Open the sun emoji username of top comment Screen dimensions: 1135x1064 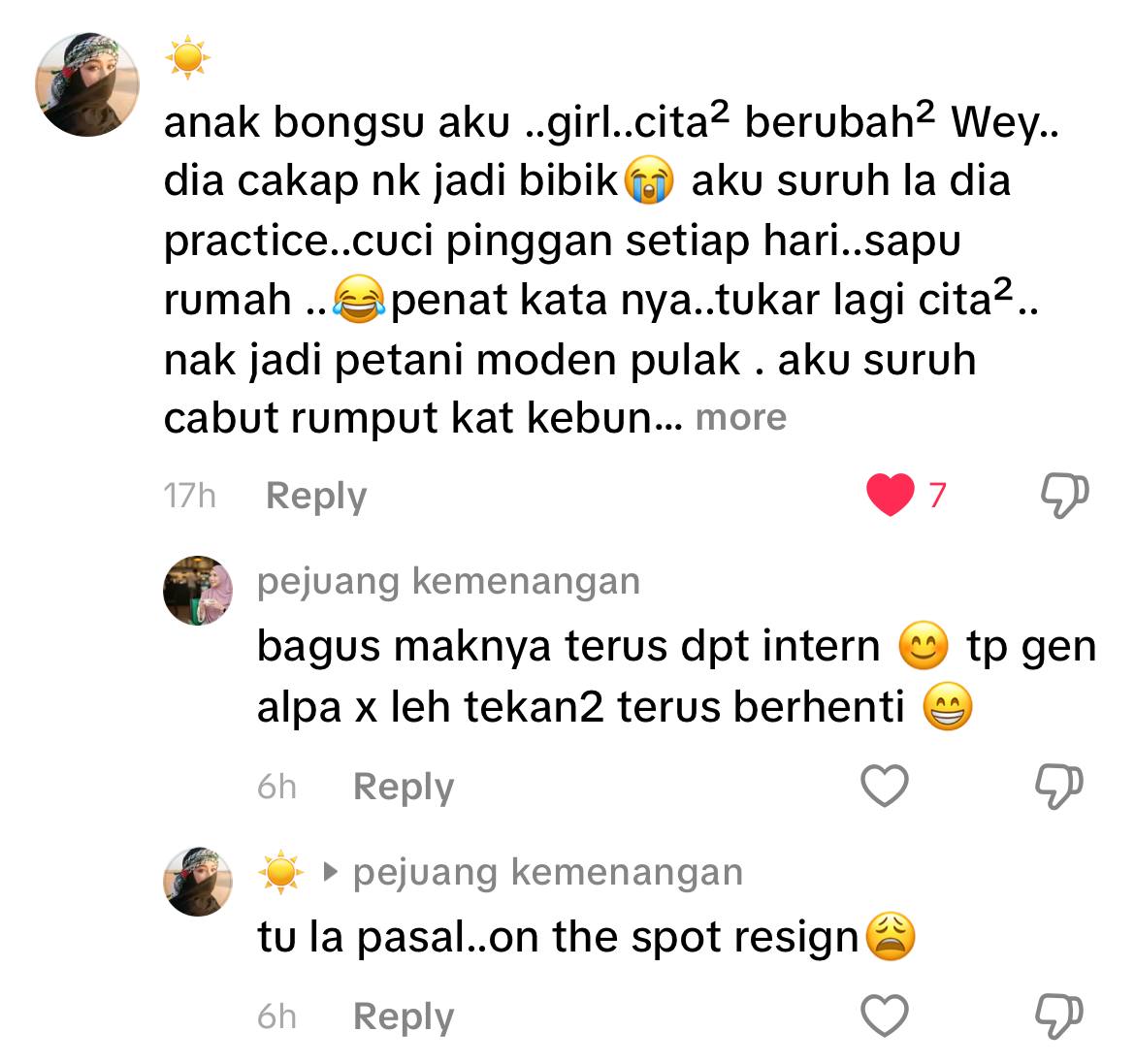[x=187, y=56]
